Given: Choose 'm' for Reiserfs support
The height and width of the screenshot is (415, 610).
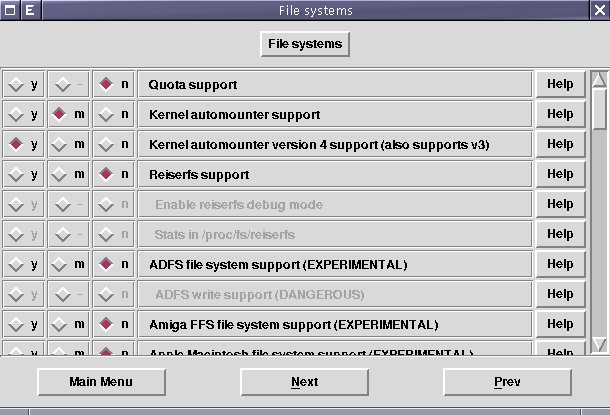Looking at the screenshot, I should (x=61, y=175).
